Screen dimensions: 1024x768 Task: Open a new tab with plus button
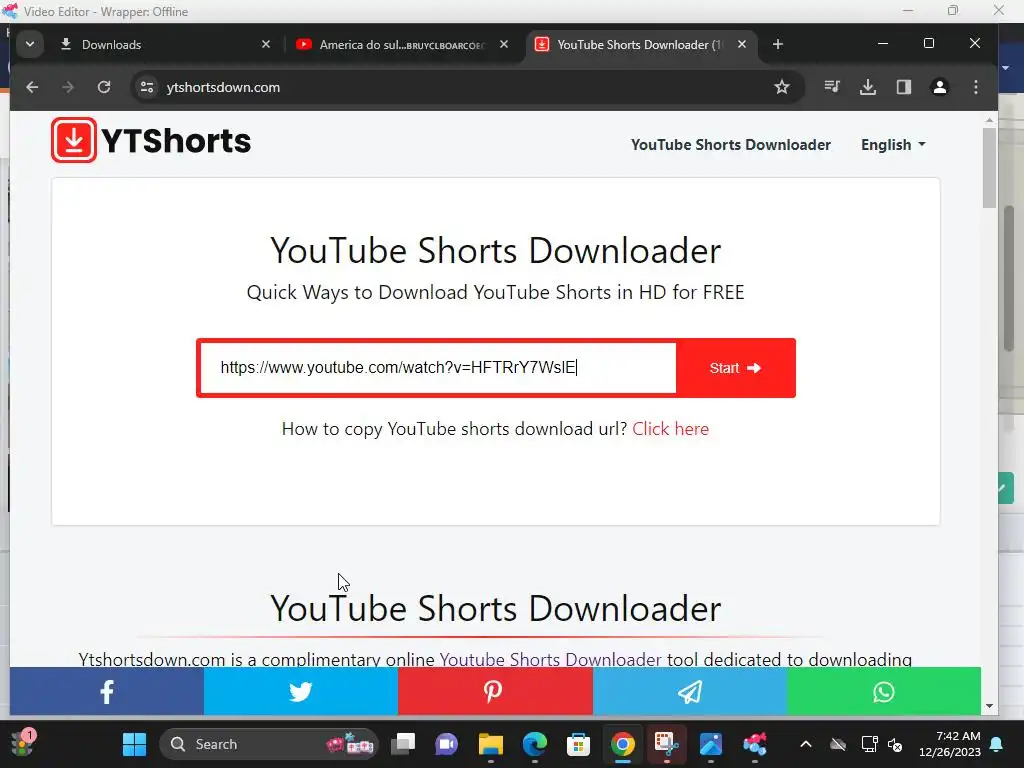(x=778, y=44)
